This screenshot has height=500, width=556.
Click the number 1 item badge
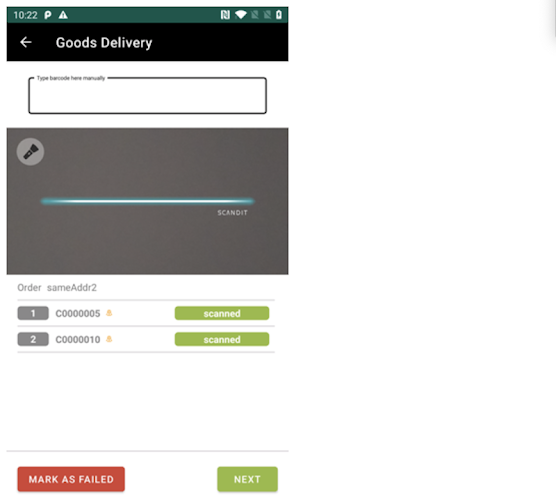click(33, 313)
